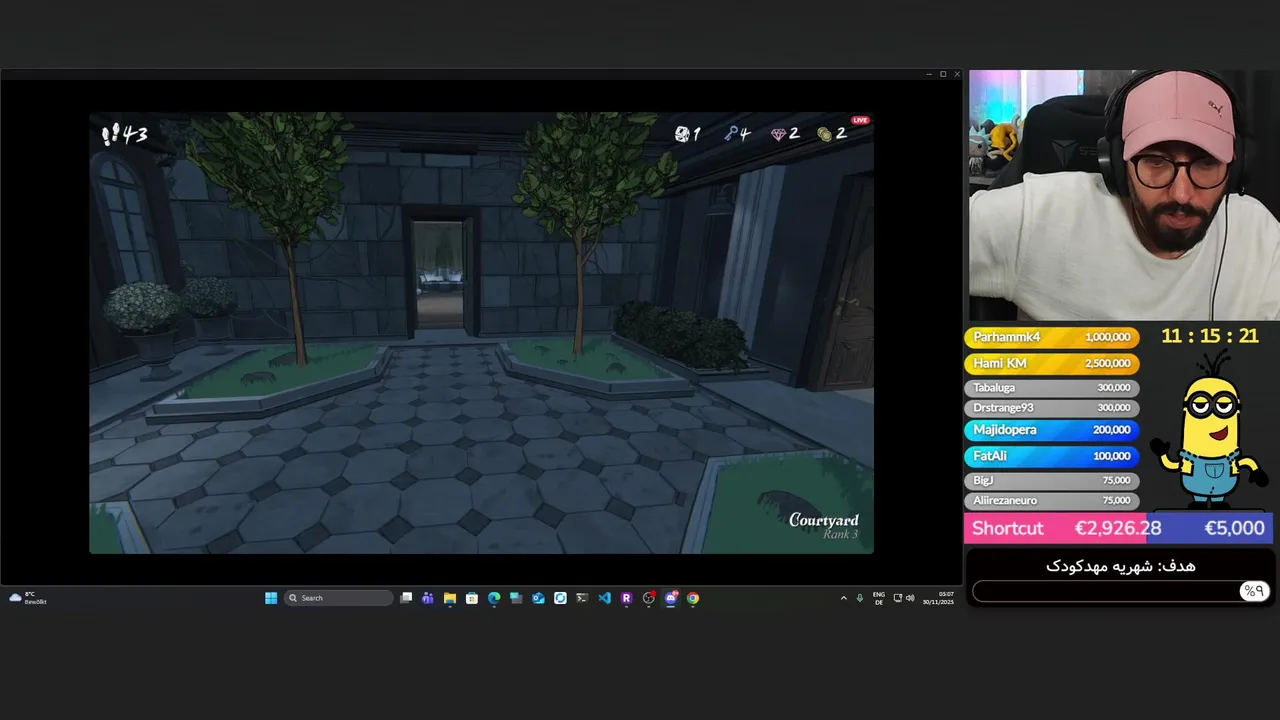Click the Majidopera donor row
The width and height of the screenshot is (1280, 720).
(1051, 429)
